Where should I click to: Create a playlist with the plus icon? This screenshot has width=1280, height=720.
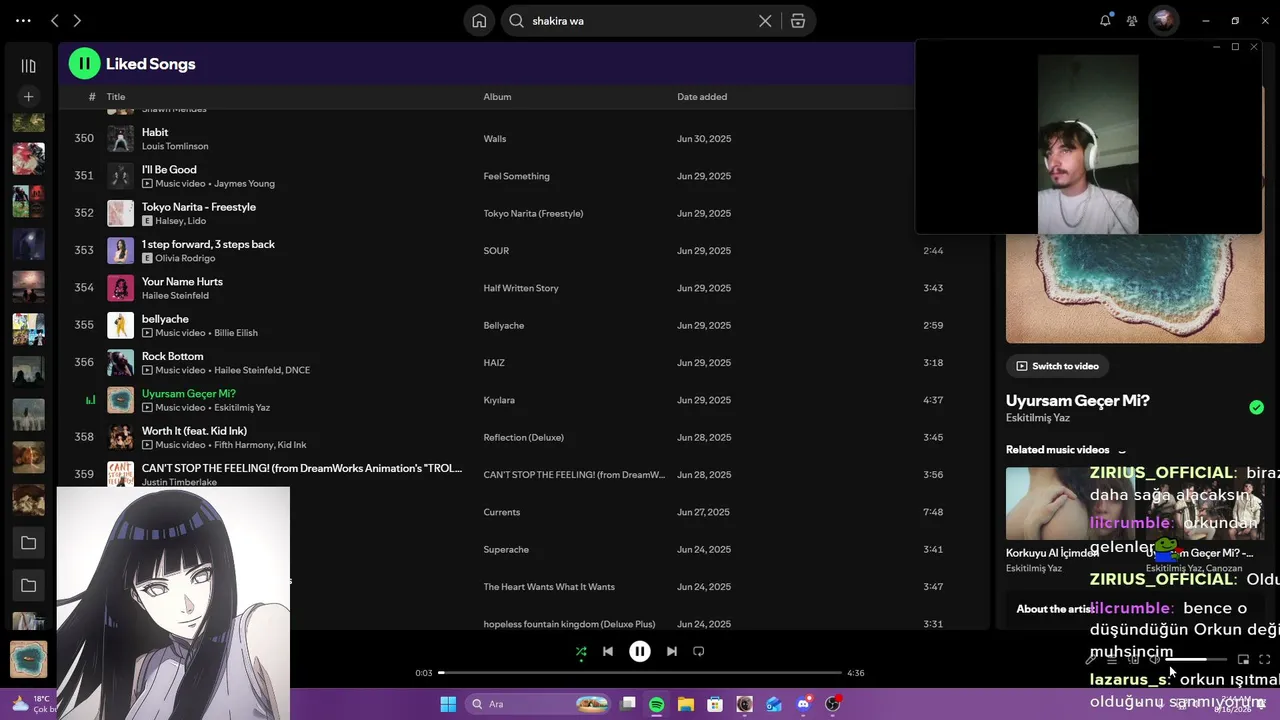(28, 97)
